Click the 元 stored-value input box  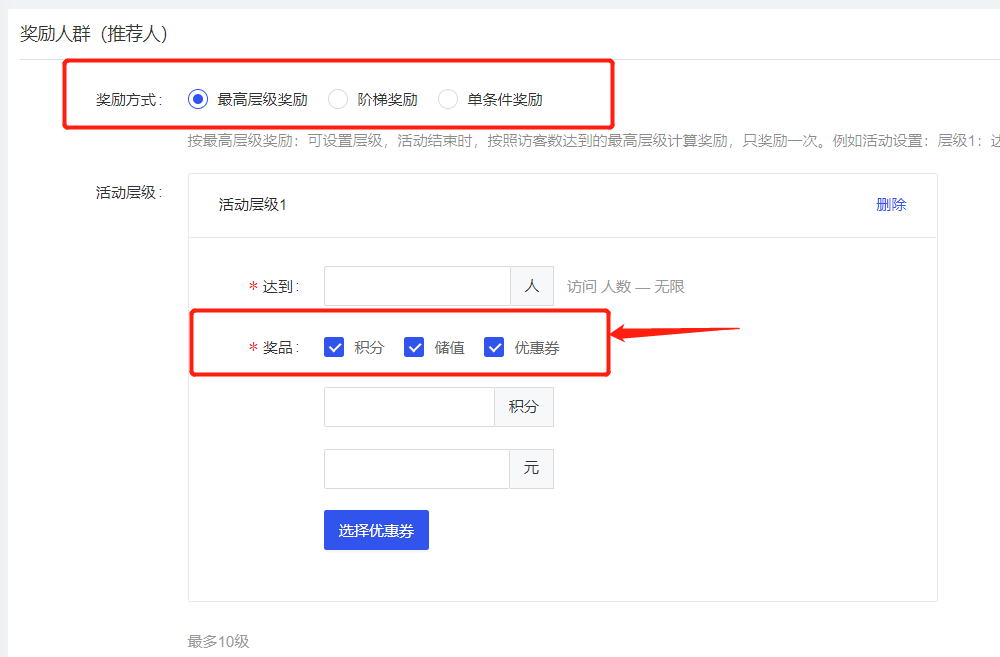pyautogui.click(x=417, y=469)
